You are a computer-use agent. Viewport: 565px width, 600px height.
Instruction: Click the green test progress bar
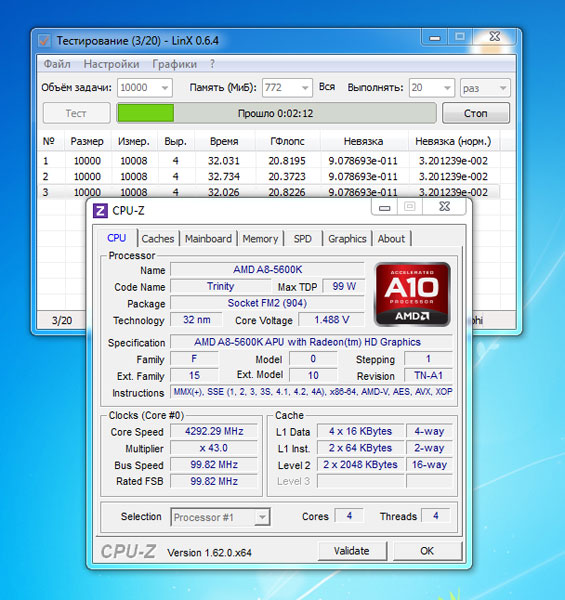click(x=276, y=113)
